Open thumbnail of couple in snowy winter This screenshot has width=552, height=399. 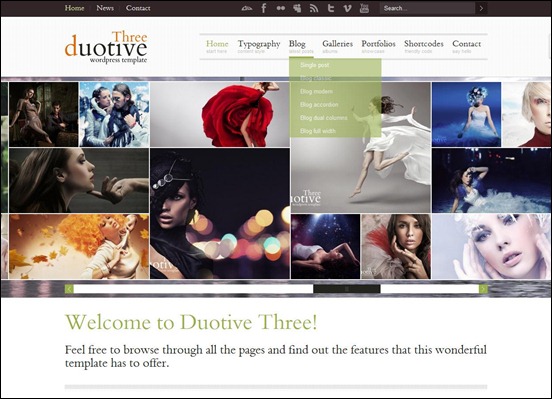(x=114, y=114)
